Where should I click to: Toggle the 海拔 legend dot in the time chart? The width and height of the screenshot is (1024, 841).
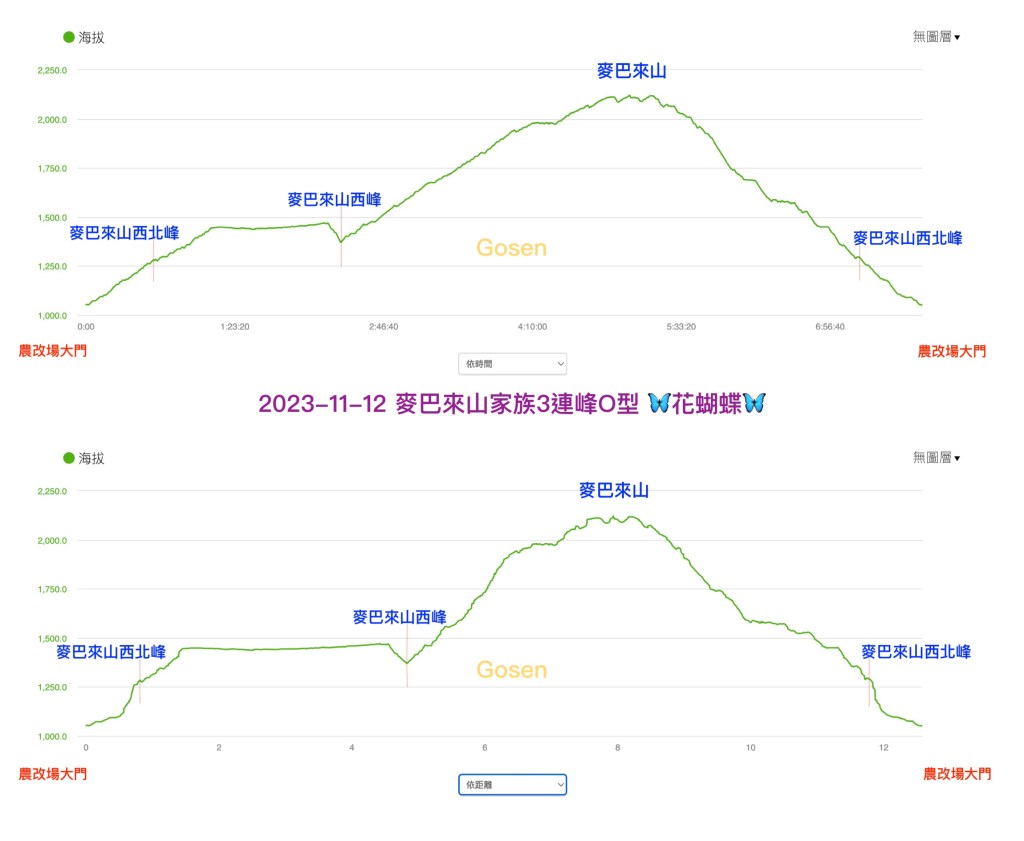tap(69, 37)
